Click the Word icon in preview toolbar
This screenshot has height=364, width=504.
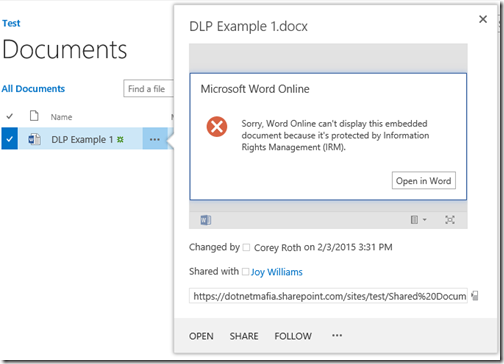[x=206, y=220]
